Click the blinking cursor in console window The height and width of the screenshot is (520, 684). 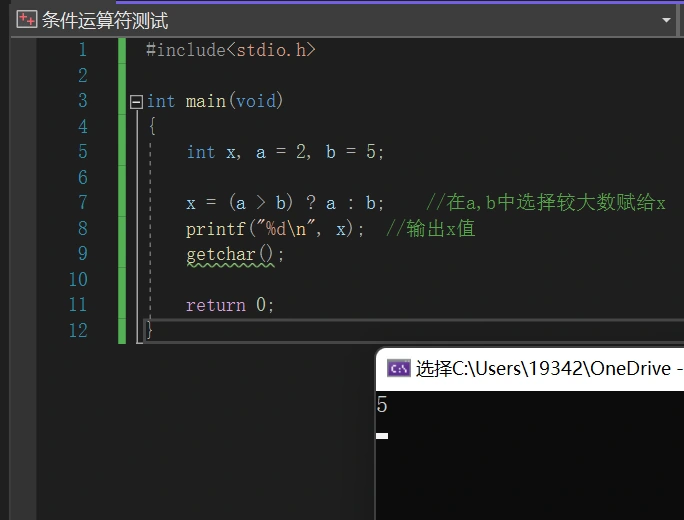point(382,436)
